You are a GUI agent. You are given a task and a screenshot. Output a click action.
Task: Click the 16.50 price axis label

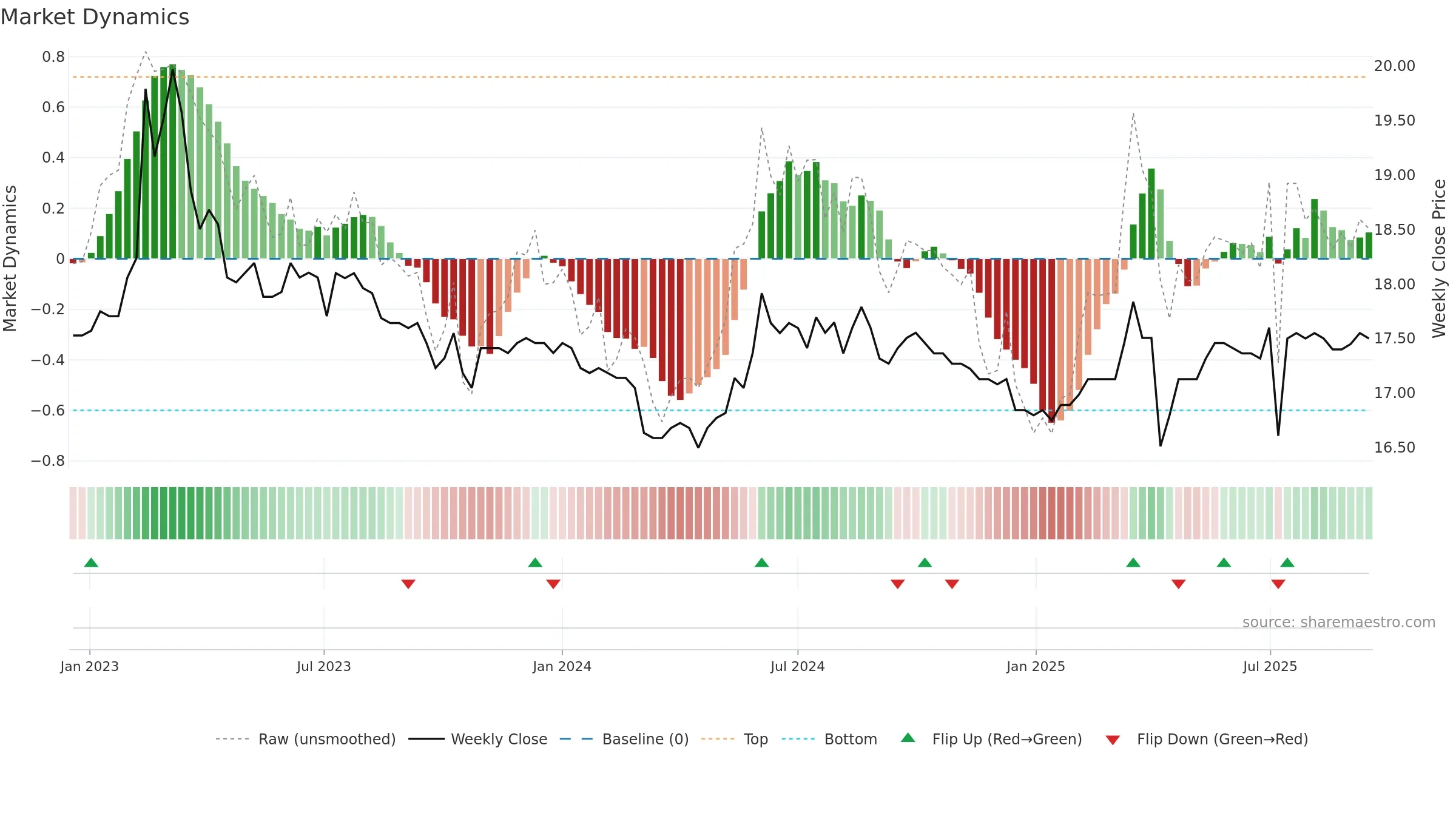(1395, 448)
